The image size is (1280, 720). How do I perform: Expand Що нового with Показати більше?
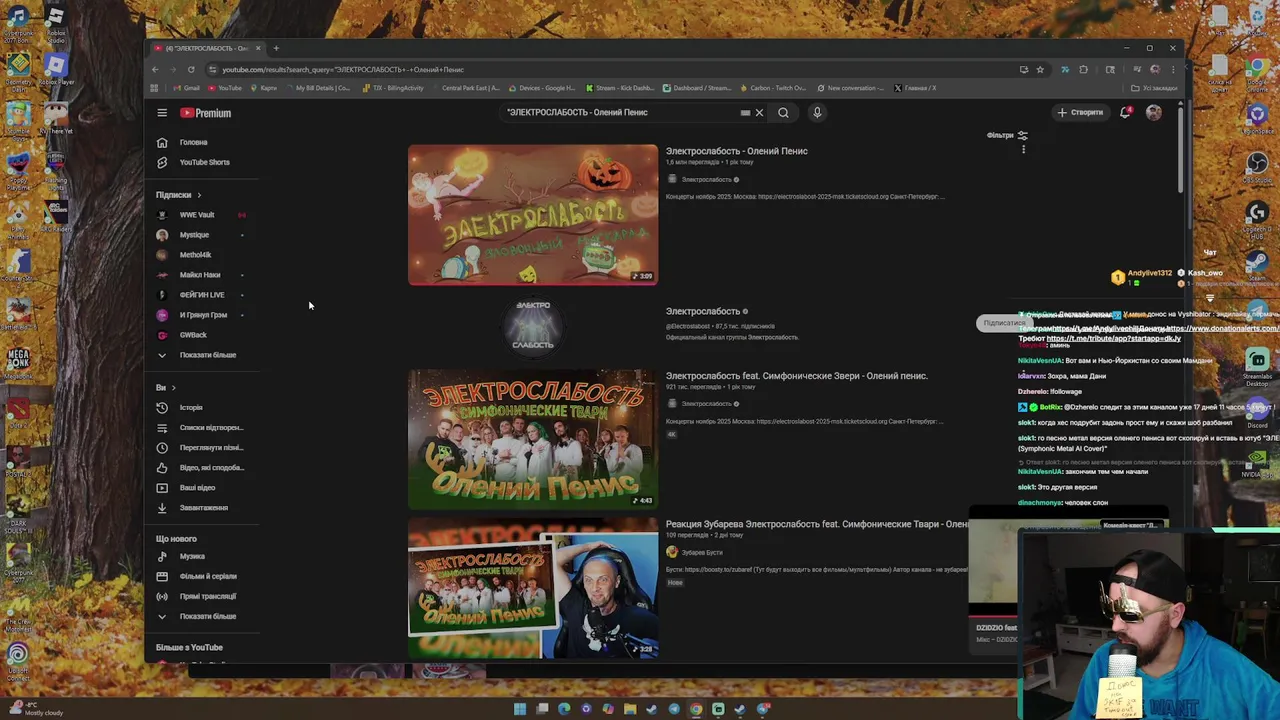(207, 616)
